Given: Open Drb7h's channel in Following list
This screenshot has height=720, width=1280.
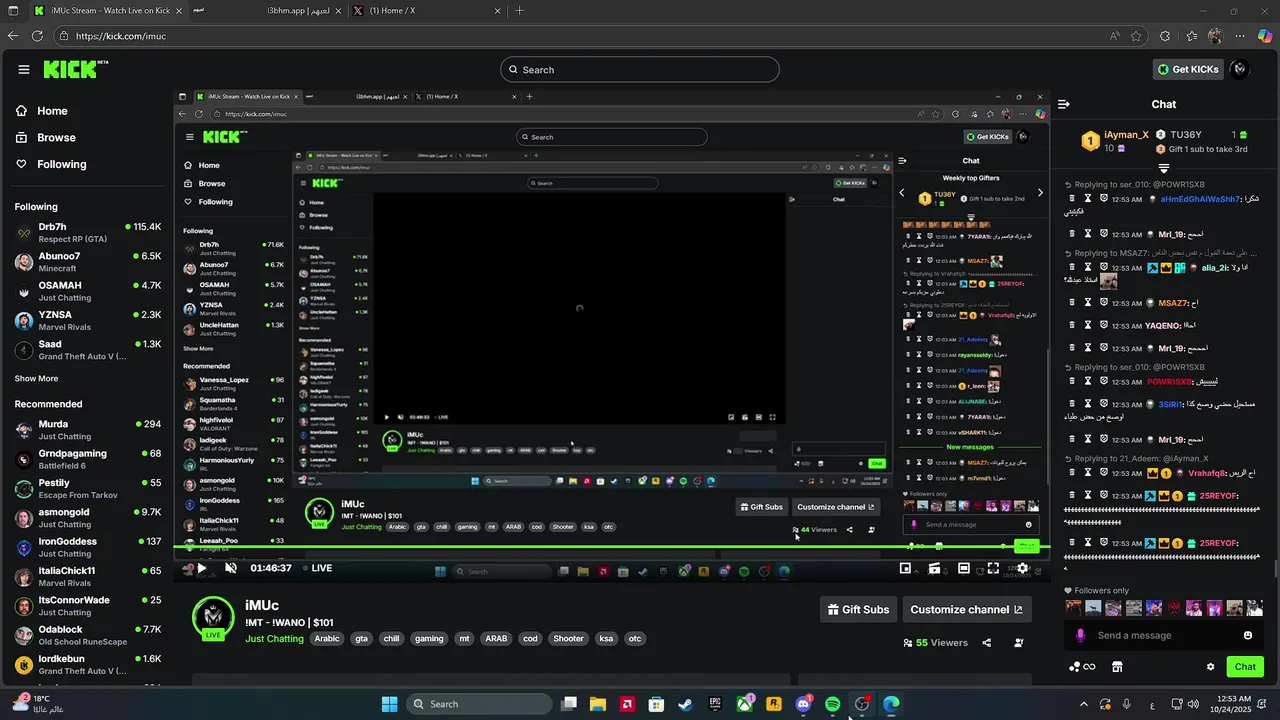Looking at the screenshot, I should click(x=88, y=232).
